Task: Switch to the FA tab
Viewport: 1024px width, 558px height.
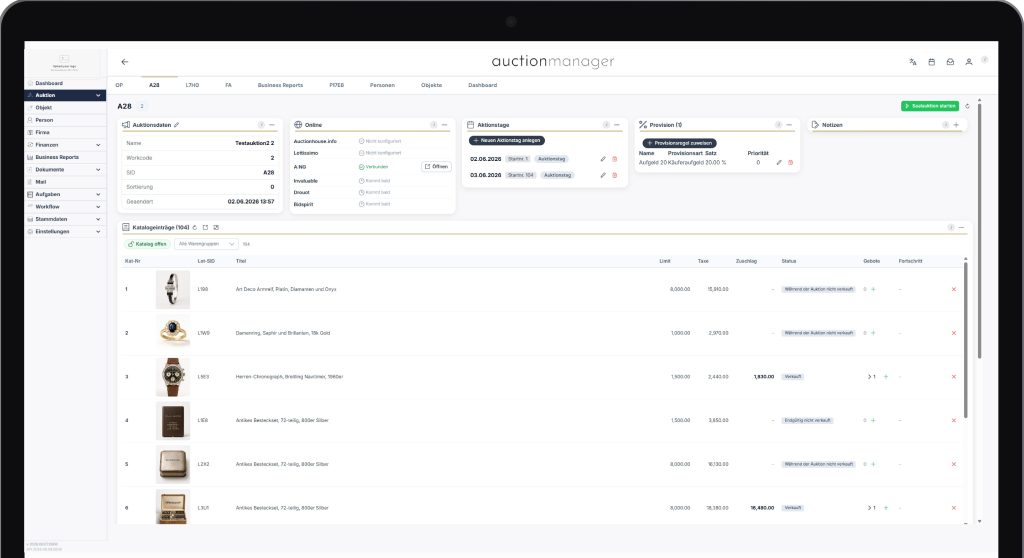Action: (x=228, y=86)
